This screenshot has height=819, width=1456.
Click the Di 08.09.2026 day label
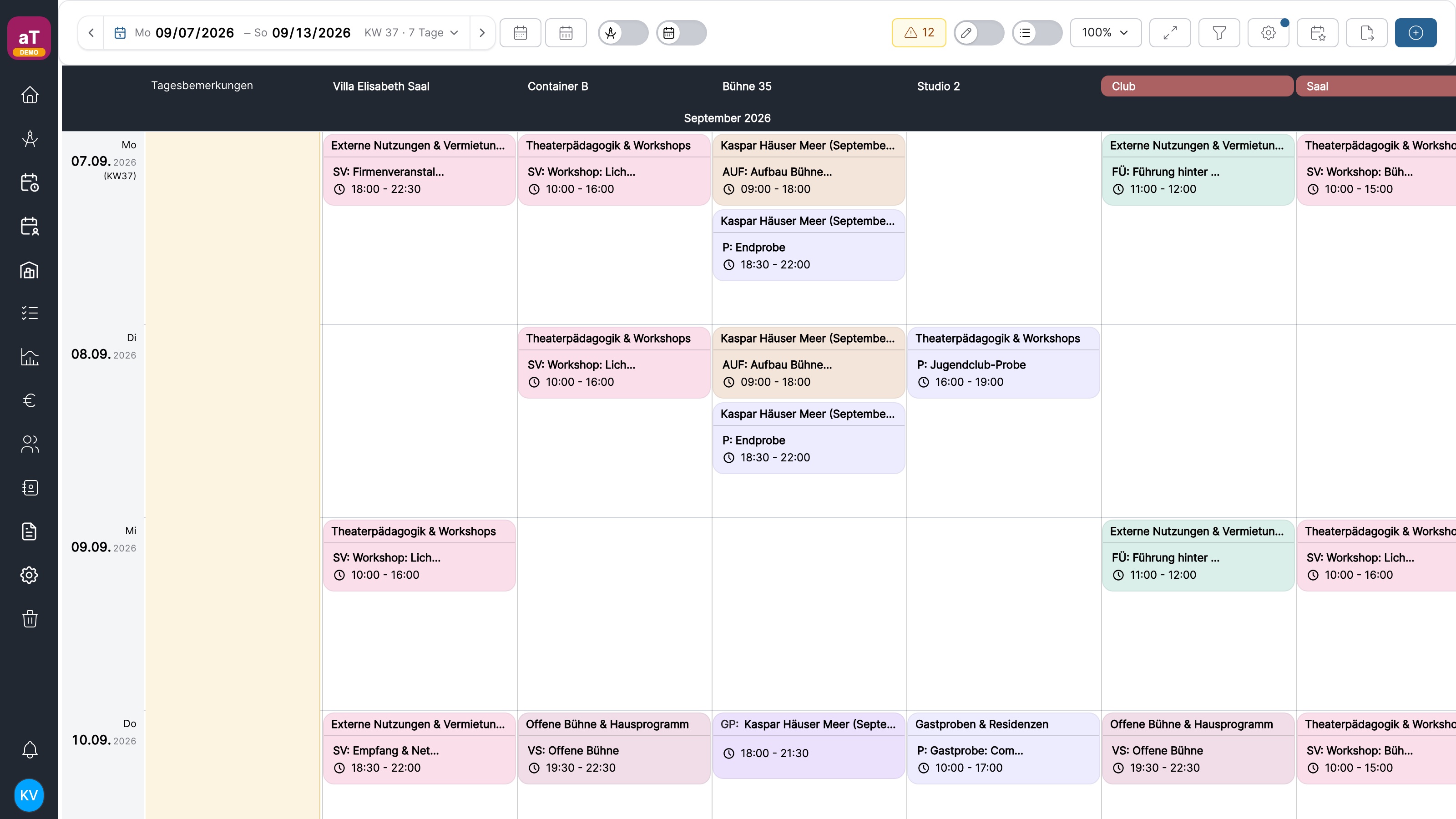coord(103,347)
